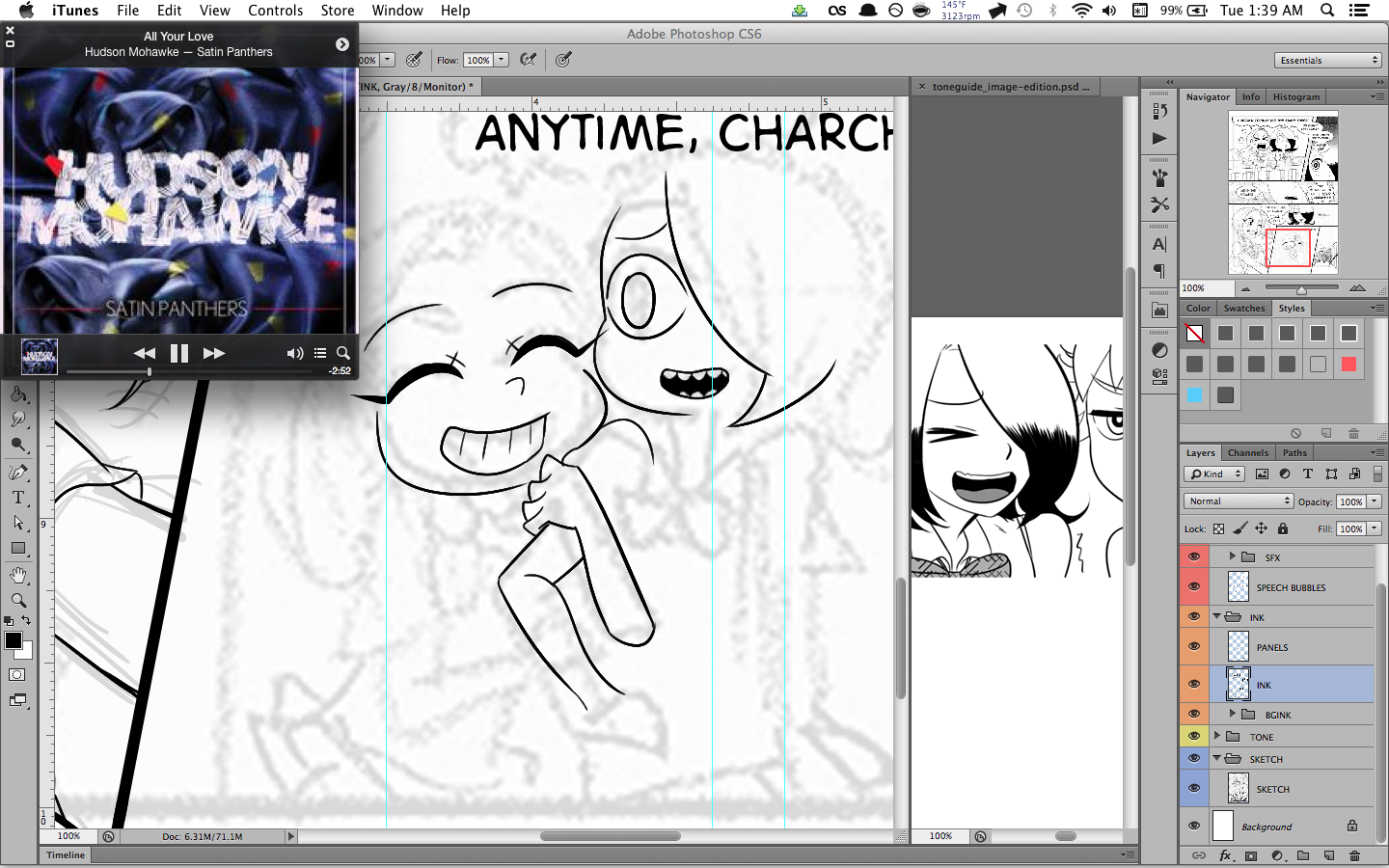Screen dimensions: 1389x868
Task: Reset to default foreground and background colors
Action: [9, 621]
